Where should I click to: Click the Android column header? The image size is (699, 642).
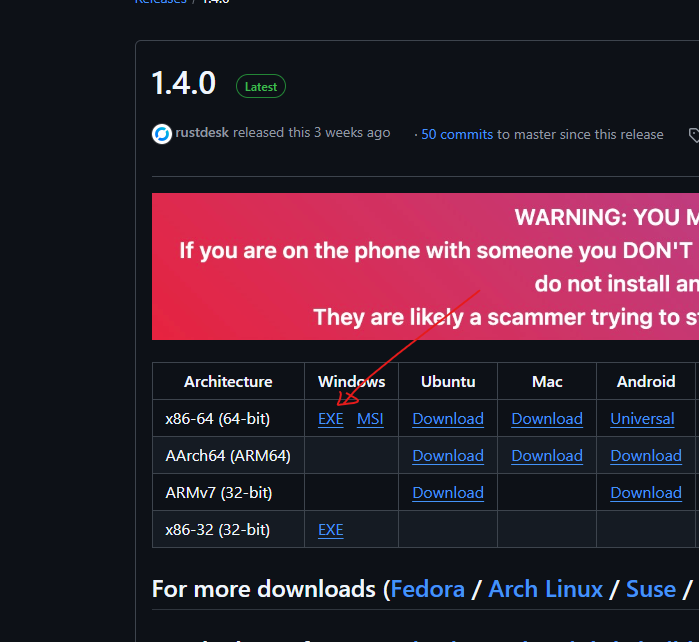(x=646, y=382)
